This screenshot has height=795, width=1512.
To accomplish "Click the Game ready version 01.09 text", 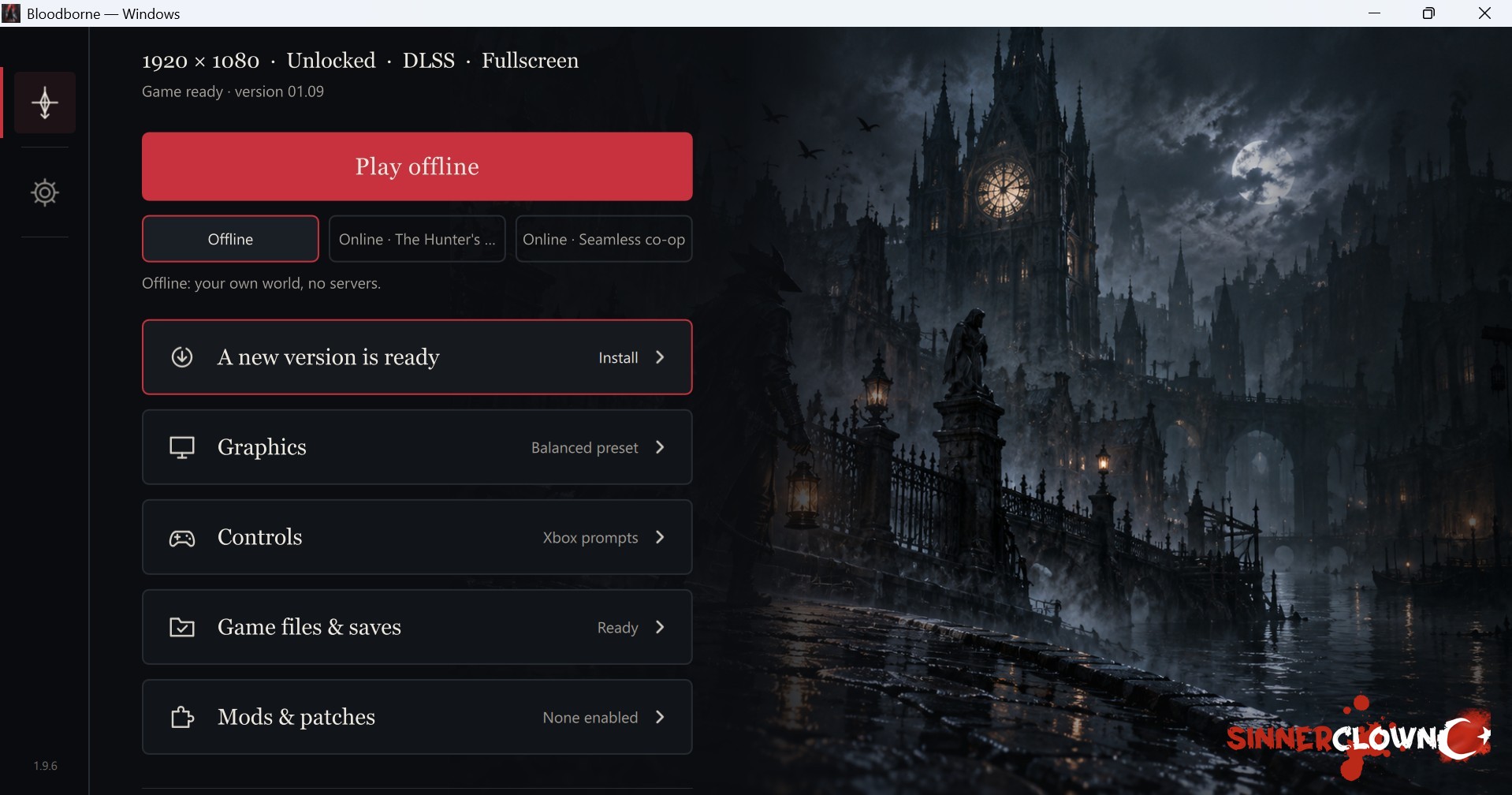I will [x=233, y=92].
